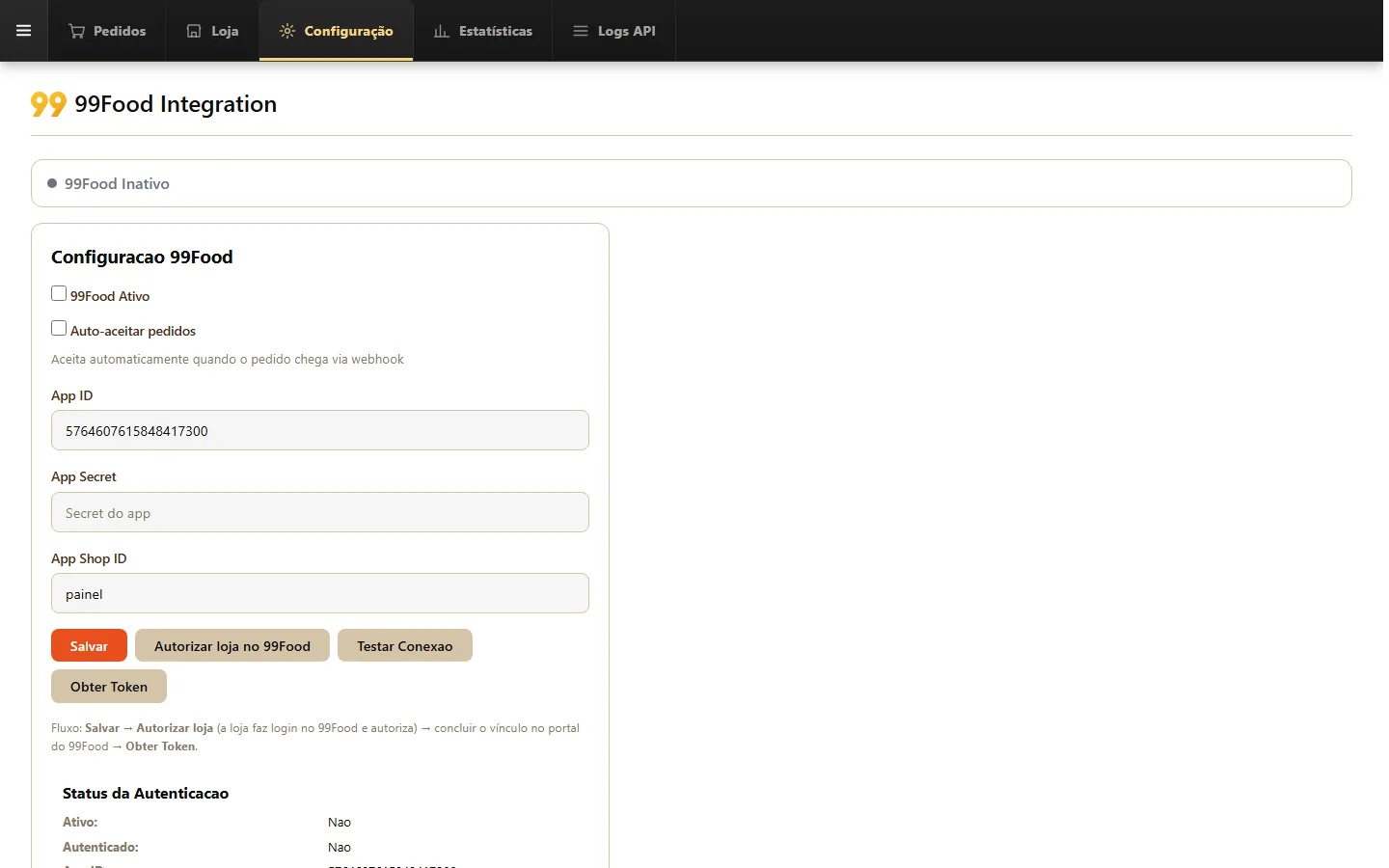Click the App Shop ID field label
The height and width of the screenshot is (868, 1389).
[89, 558]
